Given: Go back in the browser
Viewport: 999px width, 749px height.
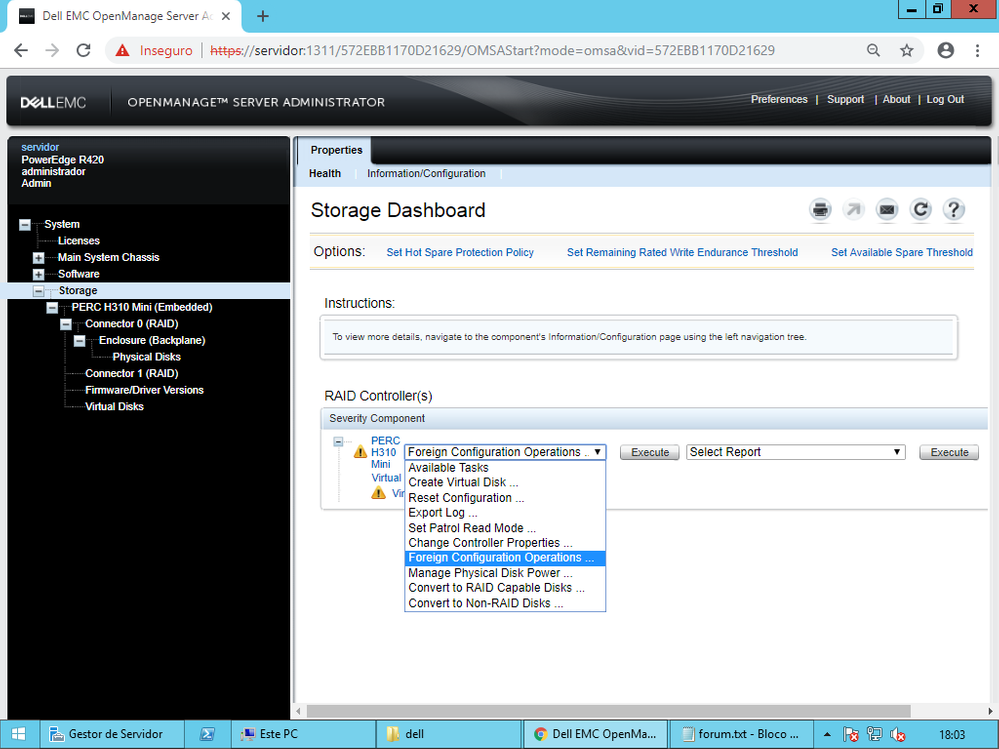Looking at the screenshot, I should 21,50.
